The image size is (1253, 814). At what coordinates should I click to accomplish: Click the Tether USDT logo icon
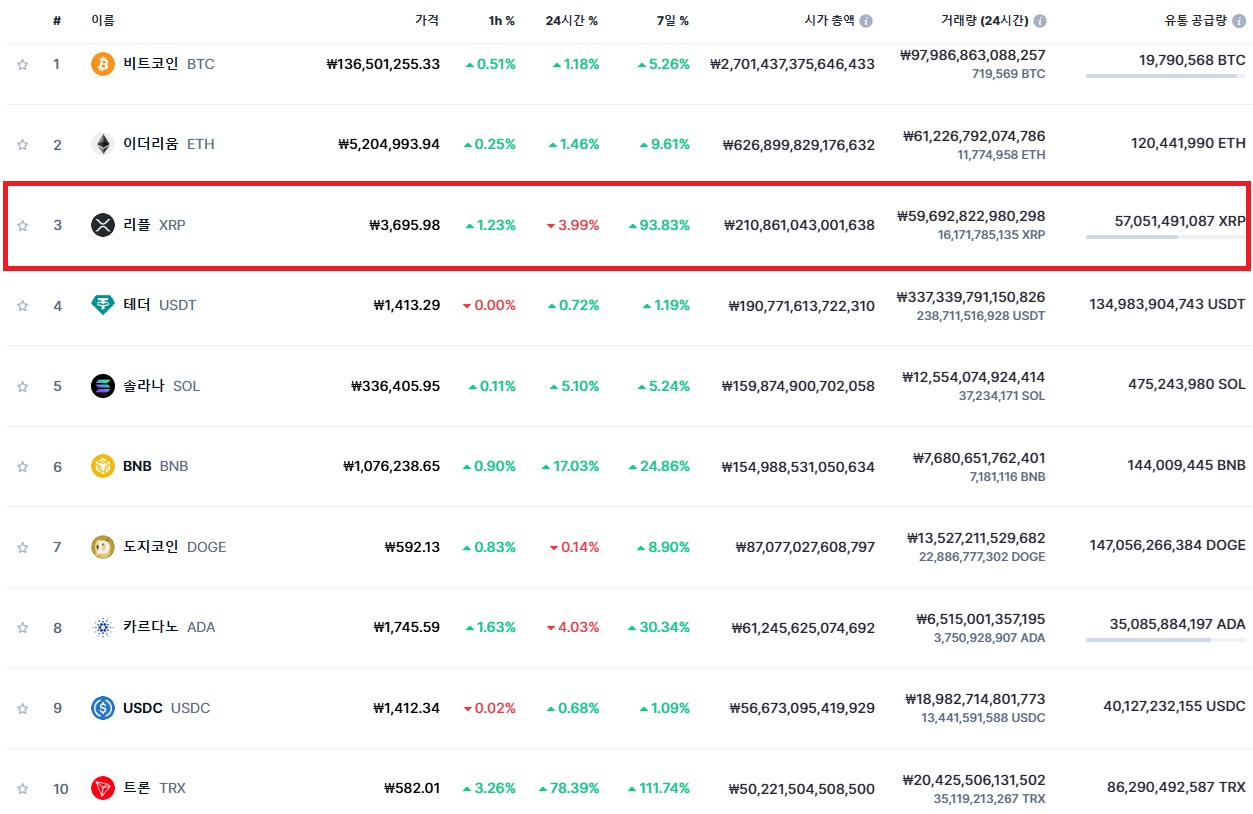pos(103,305)
